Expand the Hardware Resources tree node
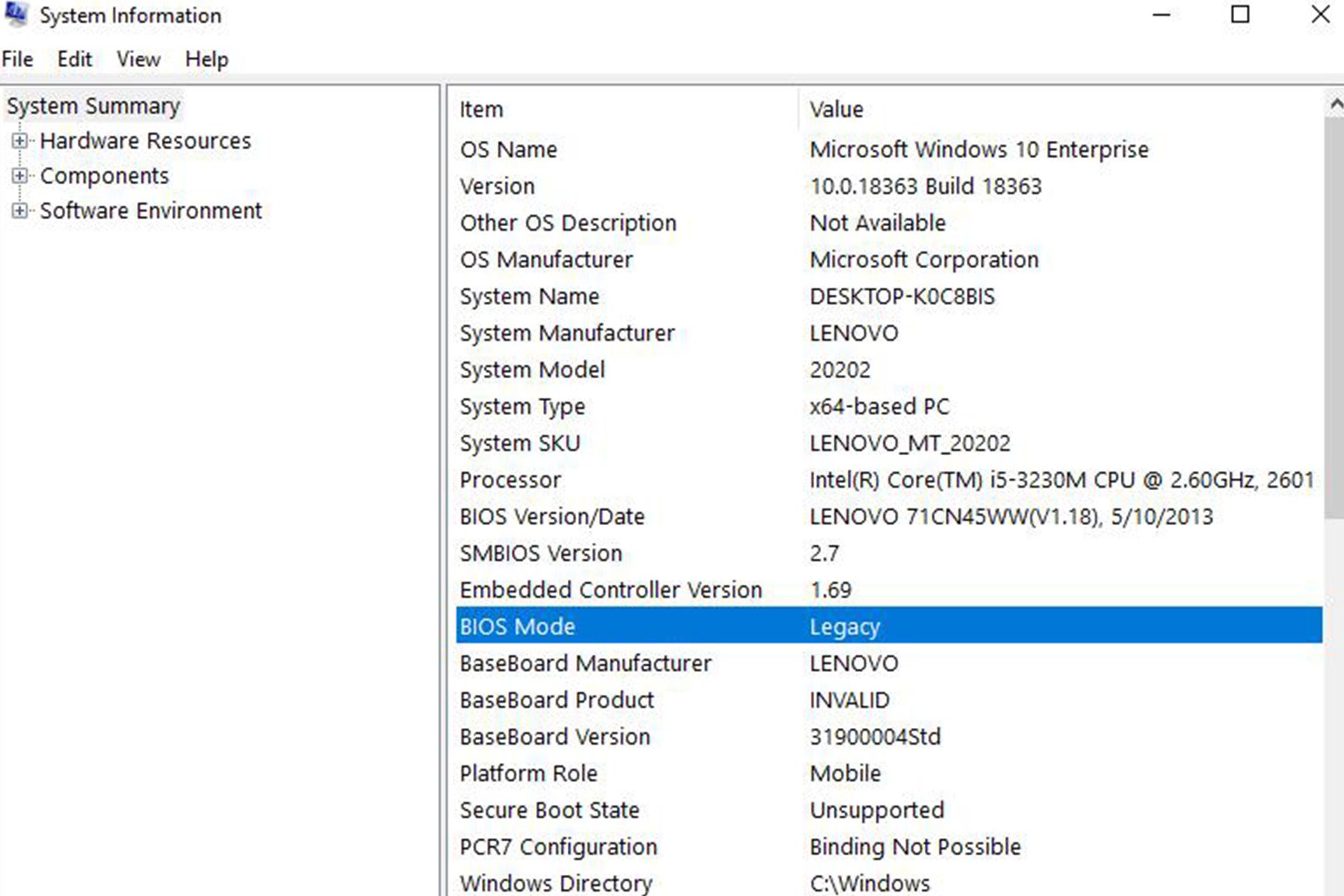Screen dimensions: 1344x896 (x=20, y=141)
